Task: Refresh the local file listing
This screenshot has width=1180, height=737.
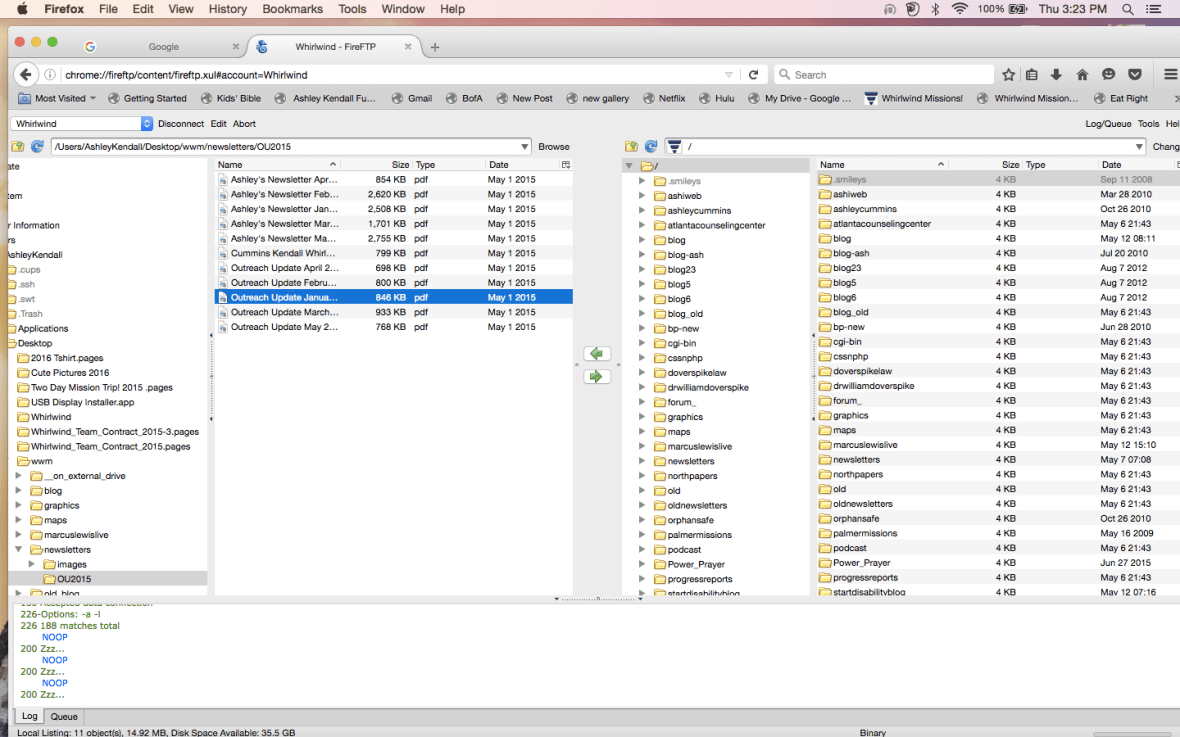Action: [x=37, y=147]
